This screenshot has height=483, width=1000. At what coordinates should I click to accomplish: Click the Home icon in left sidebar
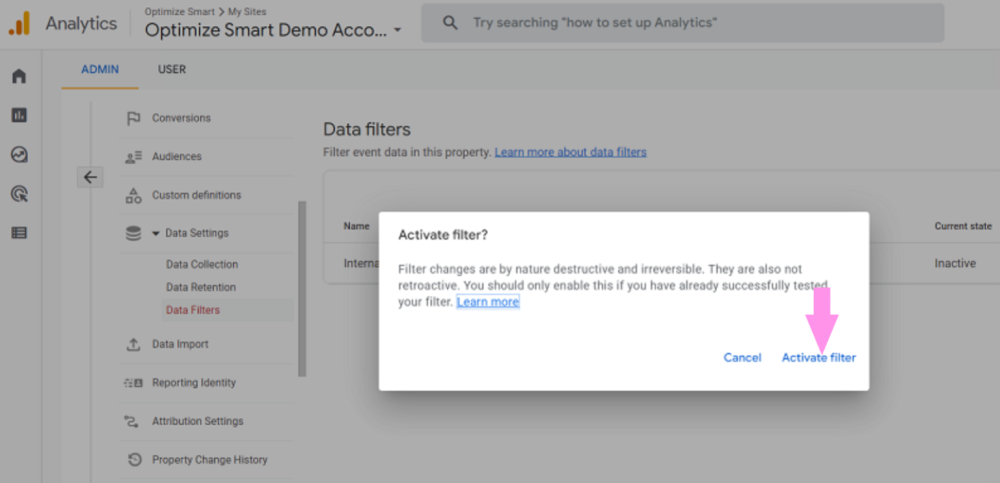[x=19, y=77]
